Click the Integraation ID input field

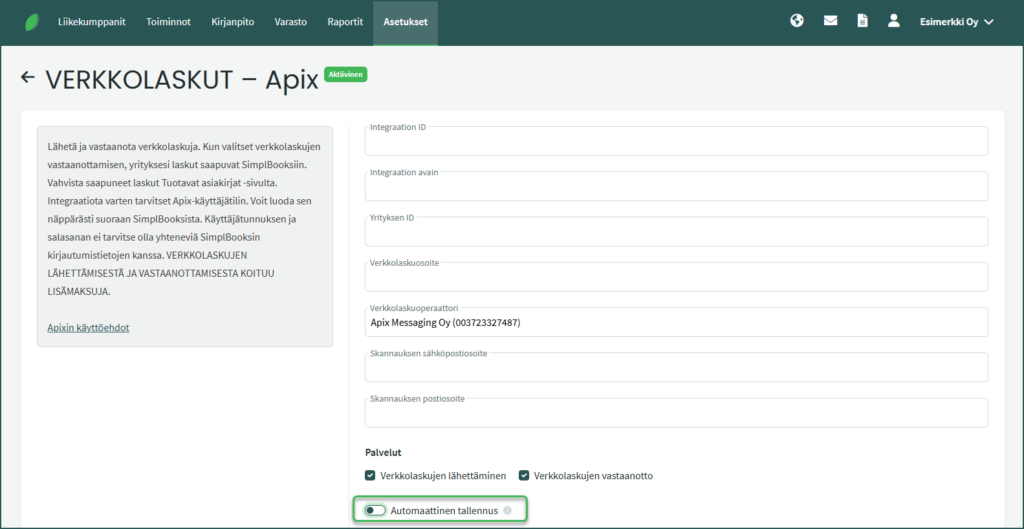pos(676,143)
